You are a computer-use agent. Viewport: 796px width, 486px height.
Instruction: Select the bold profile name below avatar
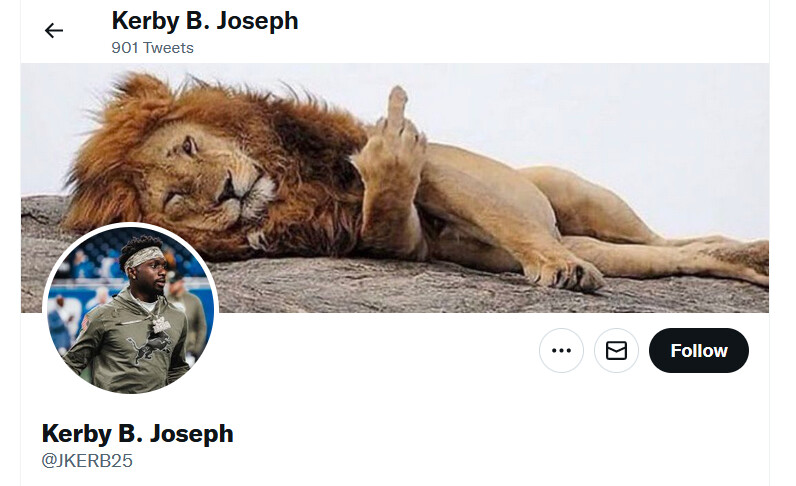point(138,434)
